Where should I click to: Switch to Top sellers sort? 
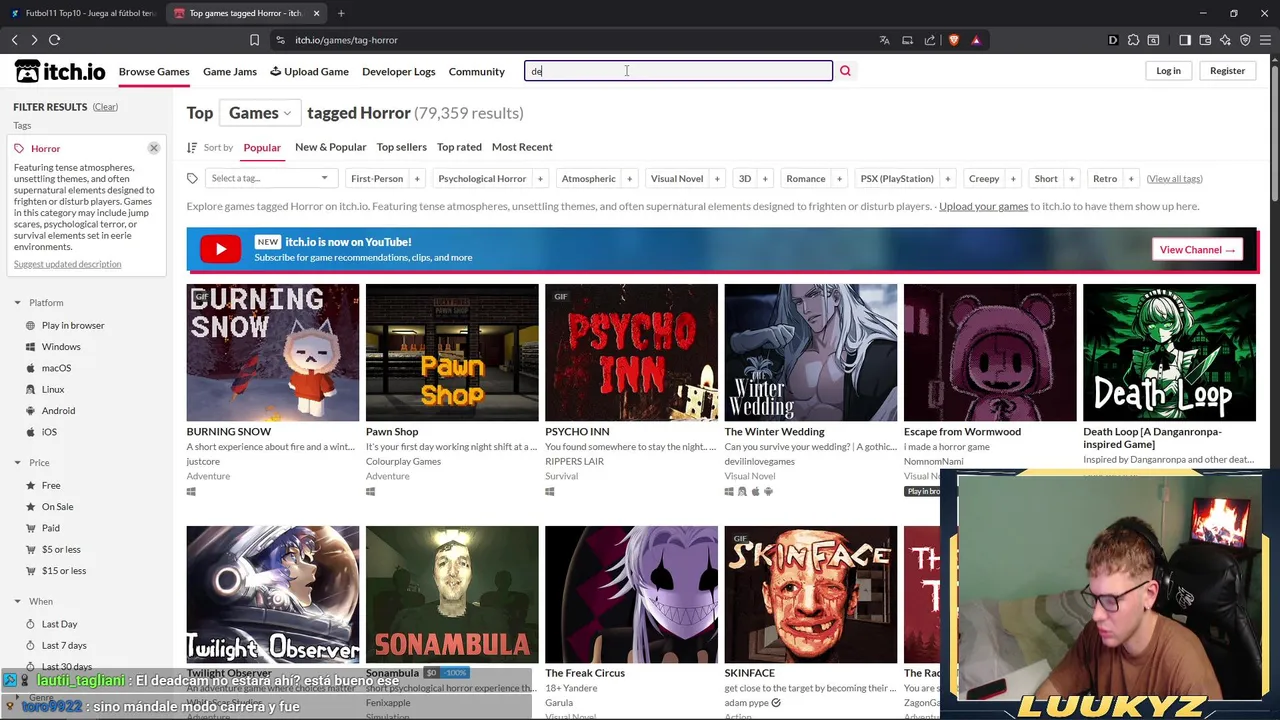coord(401,147)
